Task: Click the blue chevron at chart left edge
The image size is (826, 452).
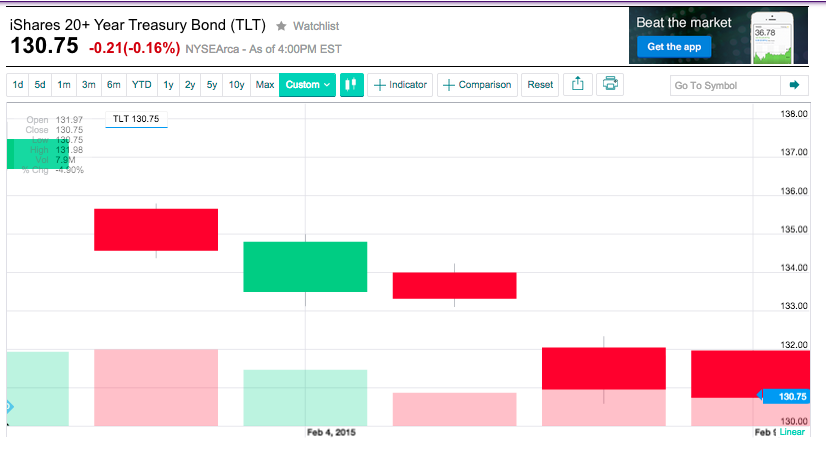Action: (x=9, y=406)
